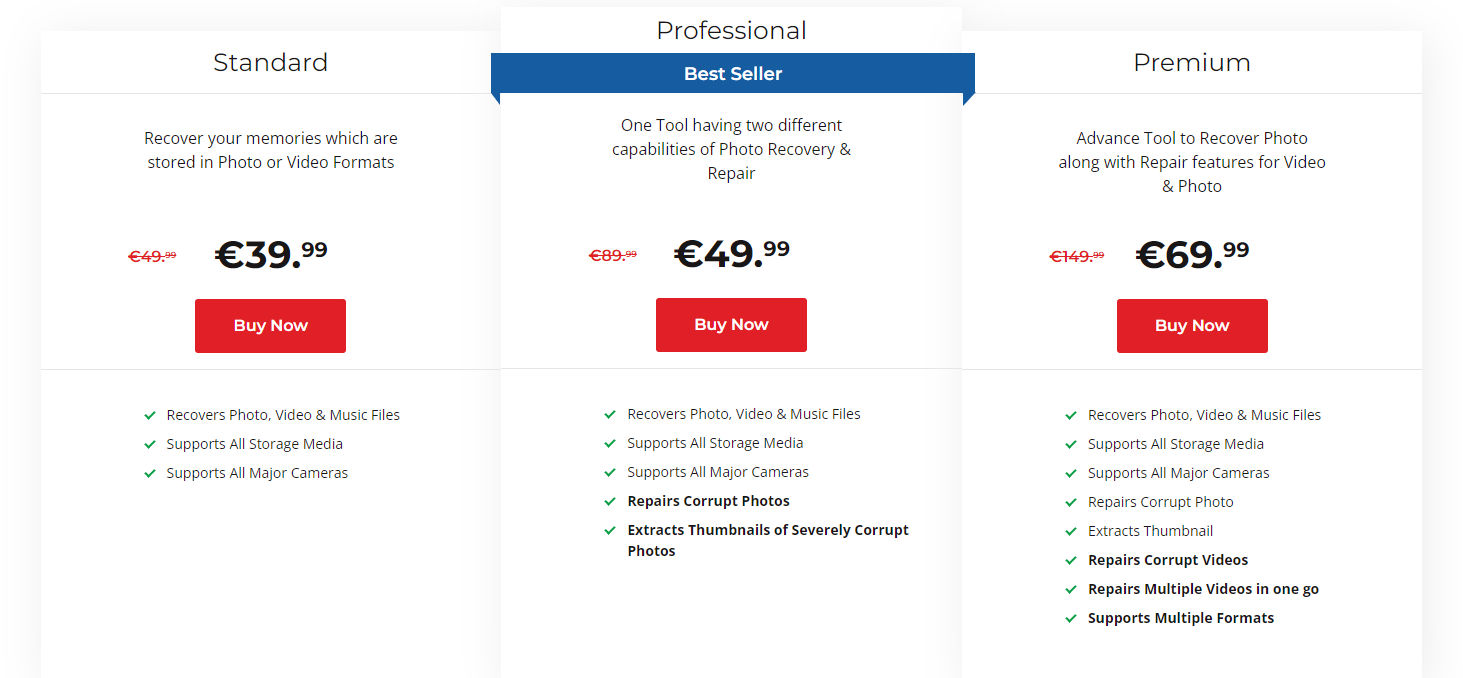The height and width of the screenshot is (678, 1463).
Task: Click Buy Now under the Standard plan
Action: point(270,326)
